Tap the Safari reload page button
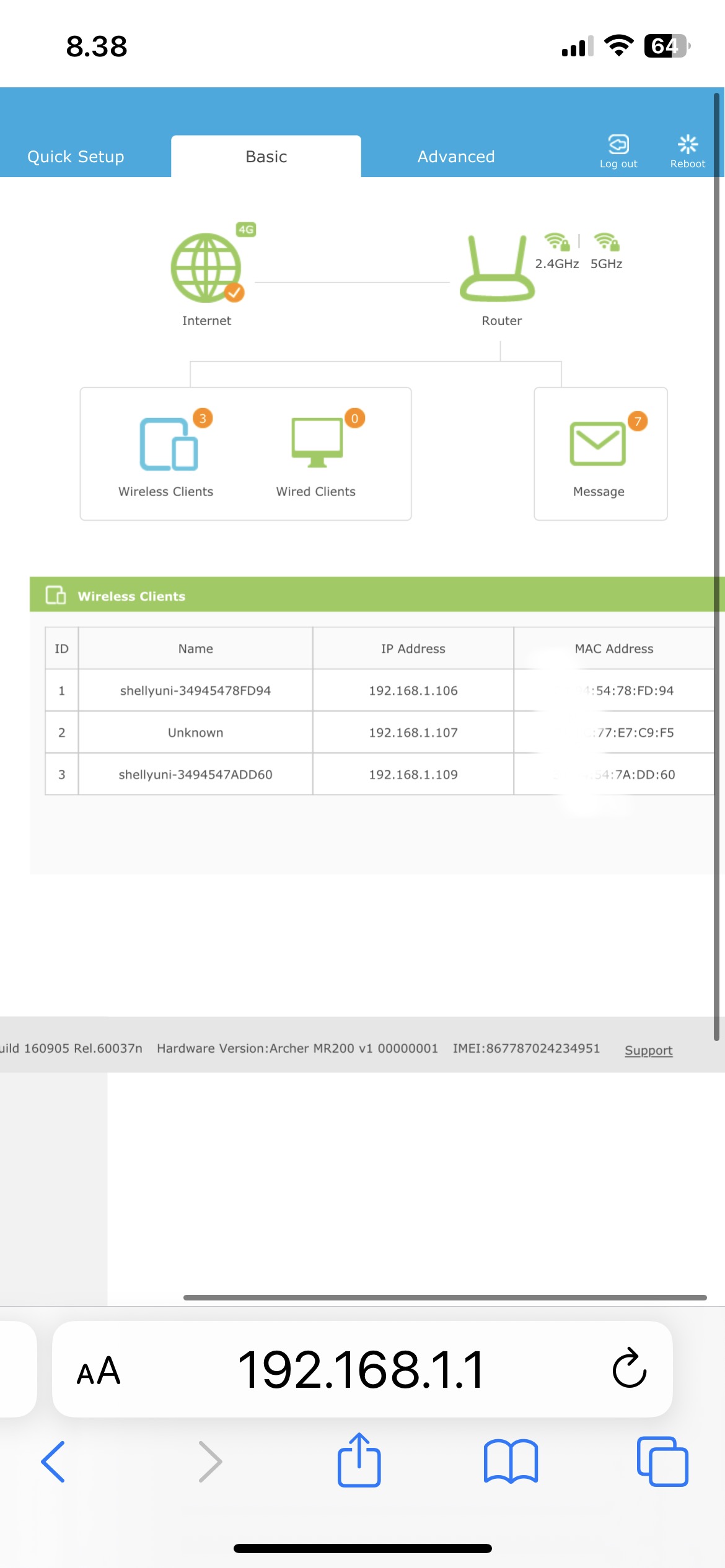The image size is (725, 1568). [629, 1369]
